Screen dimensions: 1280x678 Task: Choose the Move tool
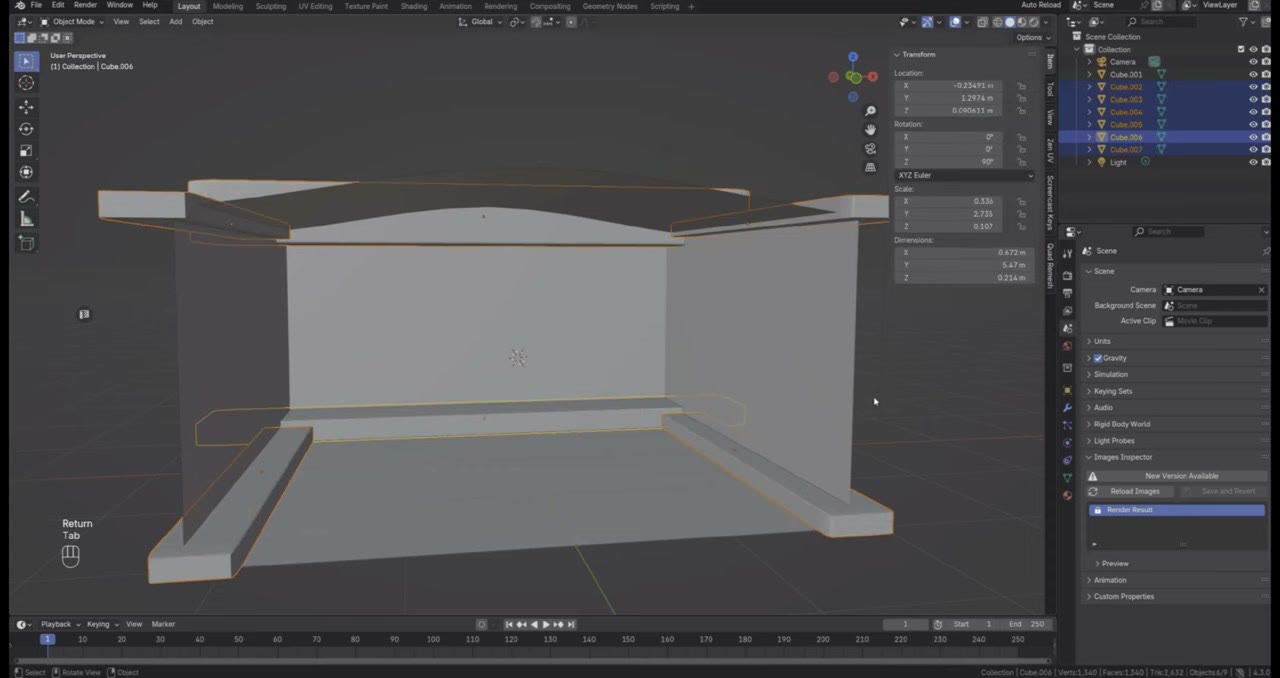tap(26, 107)
